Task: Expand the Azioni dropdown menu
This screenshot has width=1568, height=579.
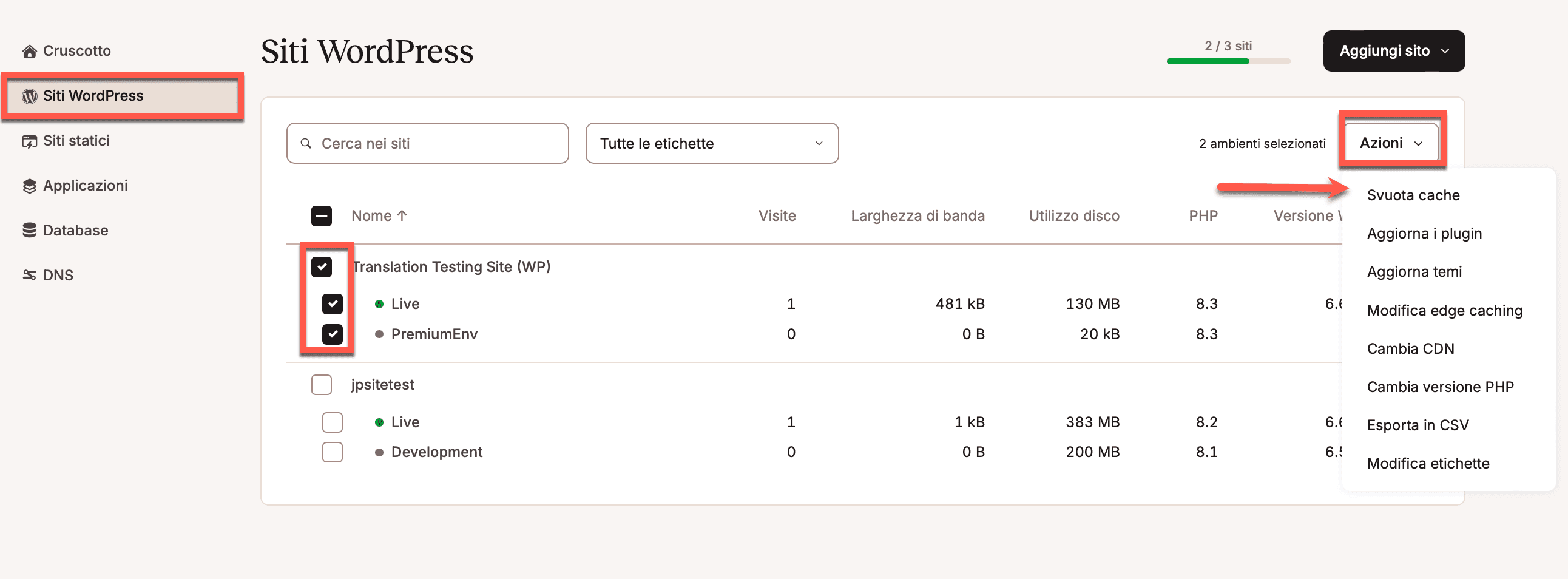Action: (x=1391, y=144)
